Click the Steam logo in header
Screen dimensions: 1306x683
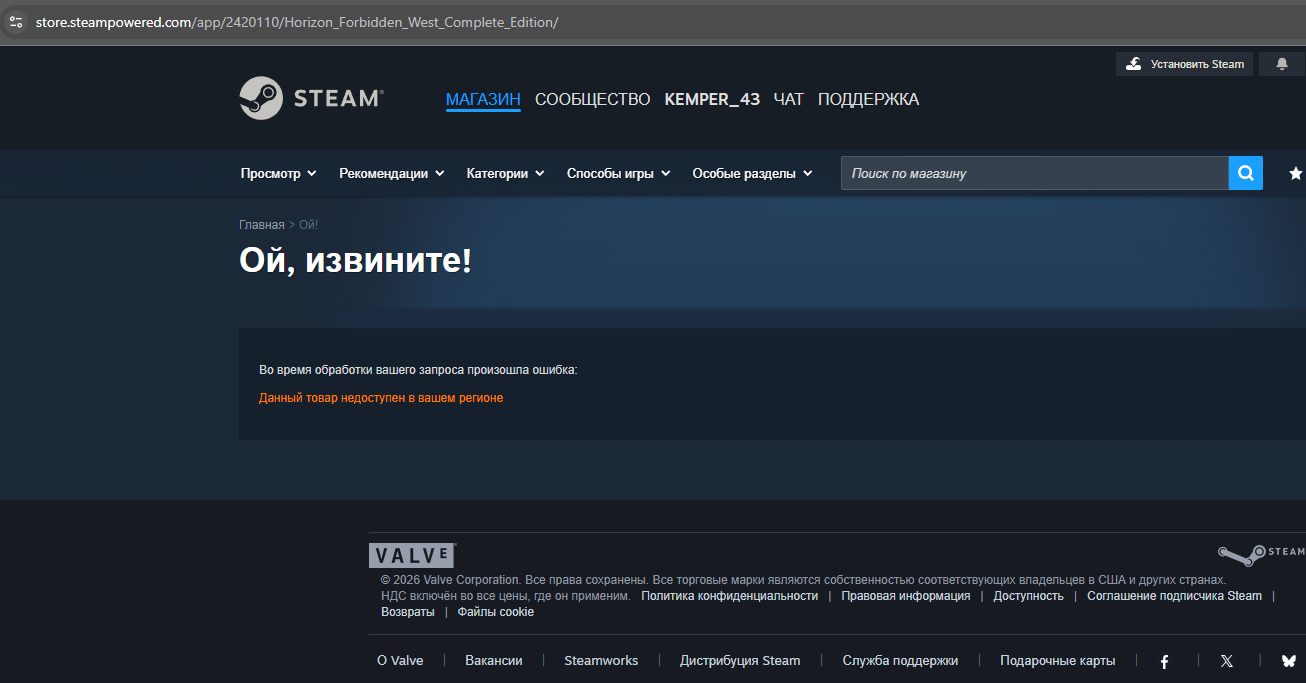pyautogui.click(x=311, y=98)
